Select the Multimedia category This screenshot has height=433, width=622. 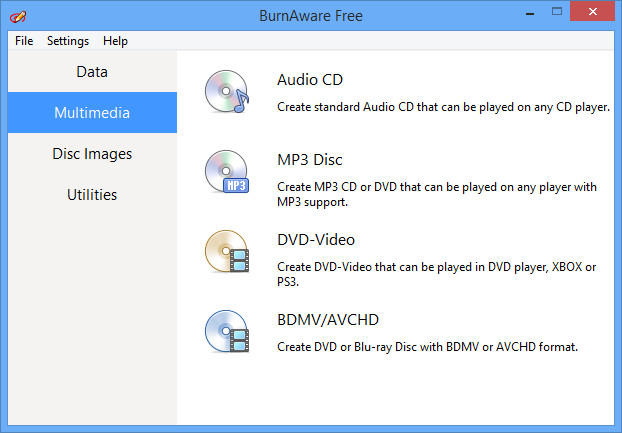coord(92,113)
